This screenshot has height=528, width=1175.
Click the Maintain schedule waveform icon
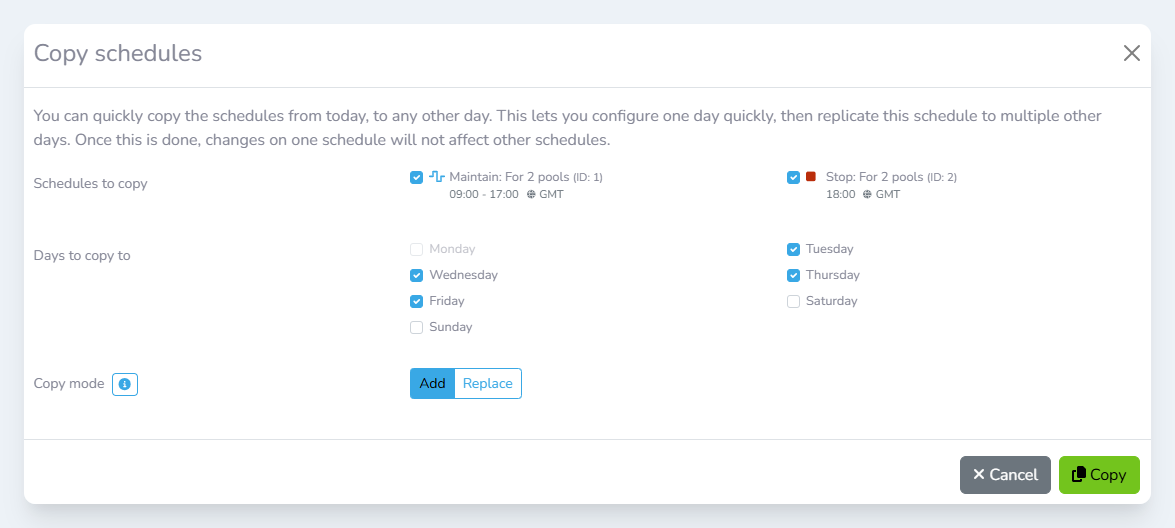pos(437,177)
